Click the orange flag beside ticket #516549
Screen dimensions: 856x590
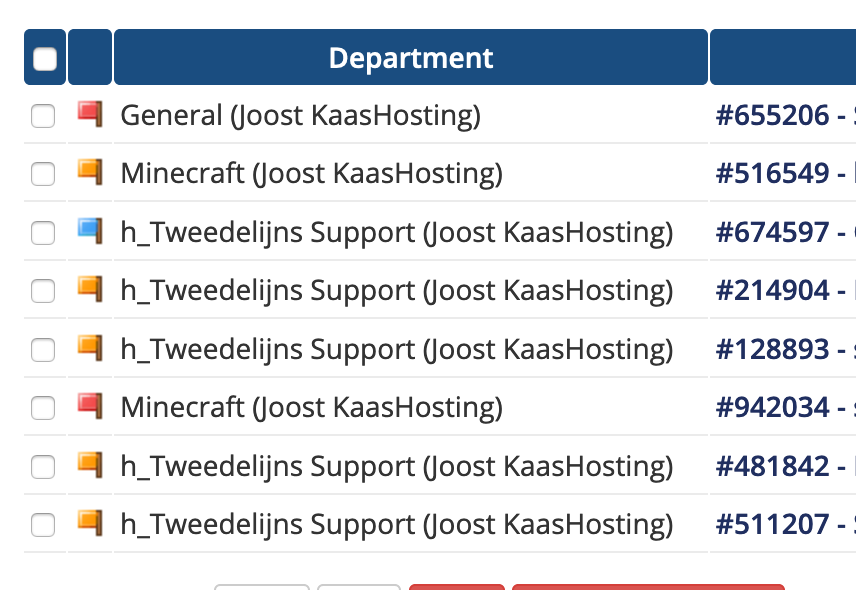(x=90, y=172)
